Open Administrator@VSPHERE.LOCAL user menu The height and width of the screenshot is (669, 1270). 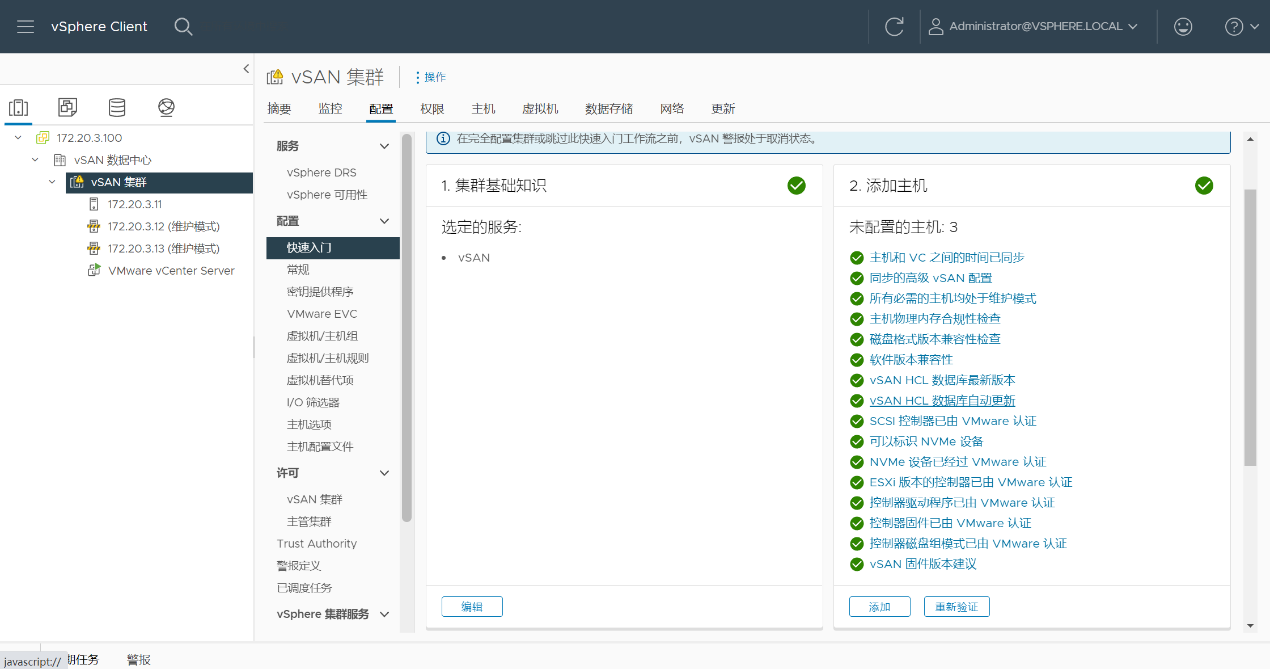(x=1034, y=27)
